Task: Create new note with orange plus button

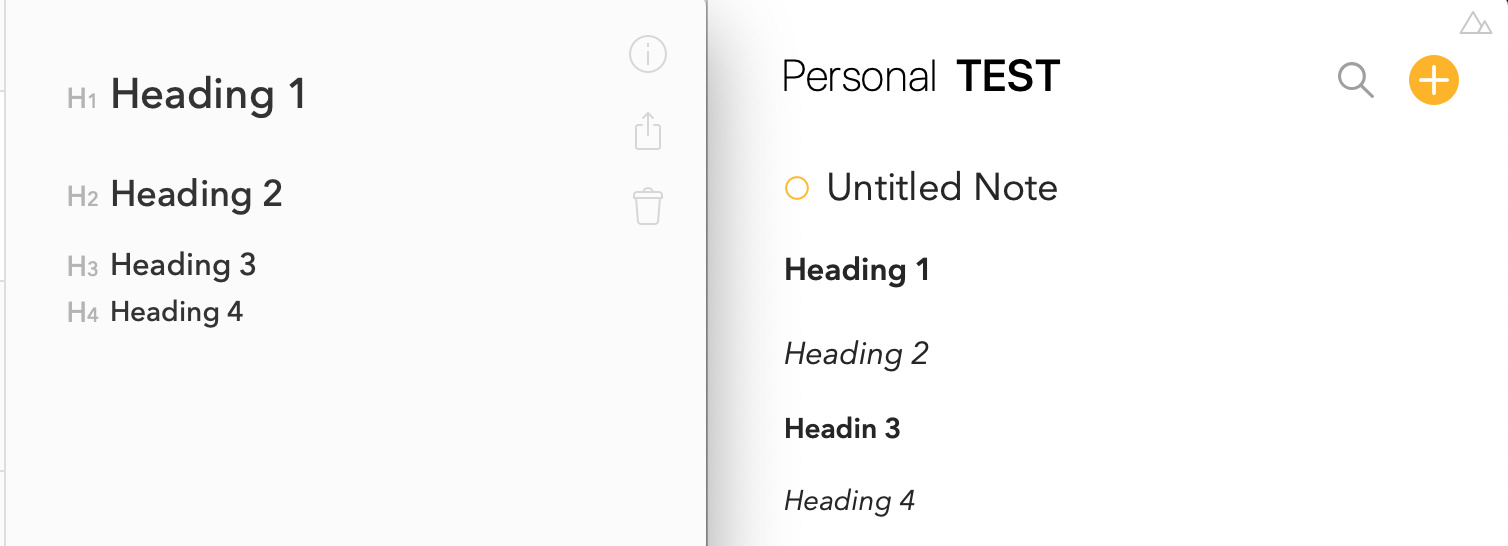Action: click(1434, 80)
